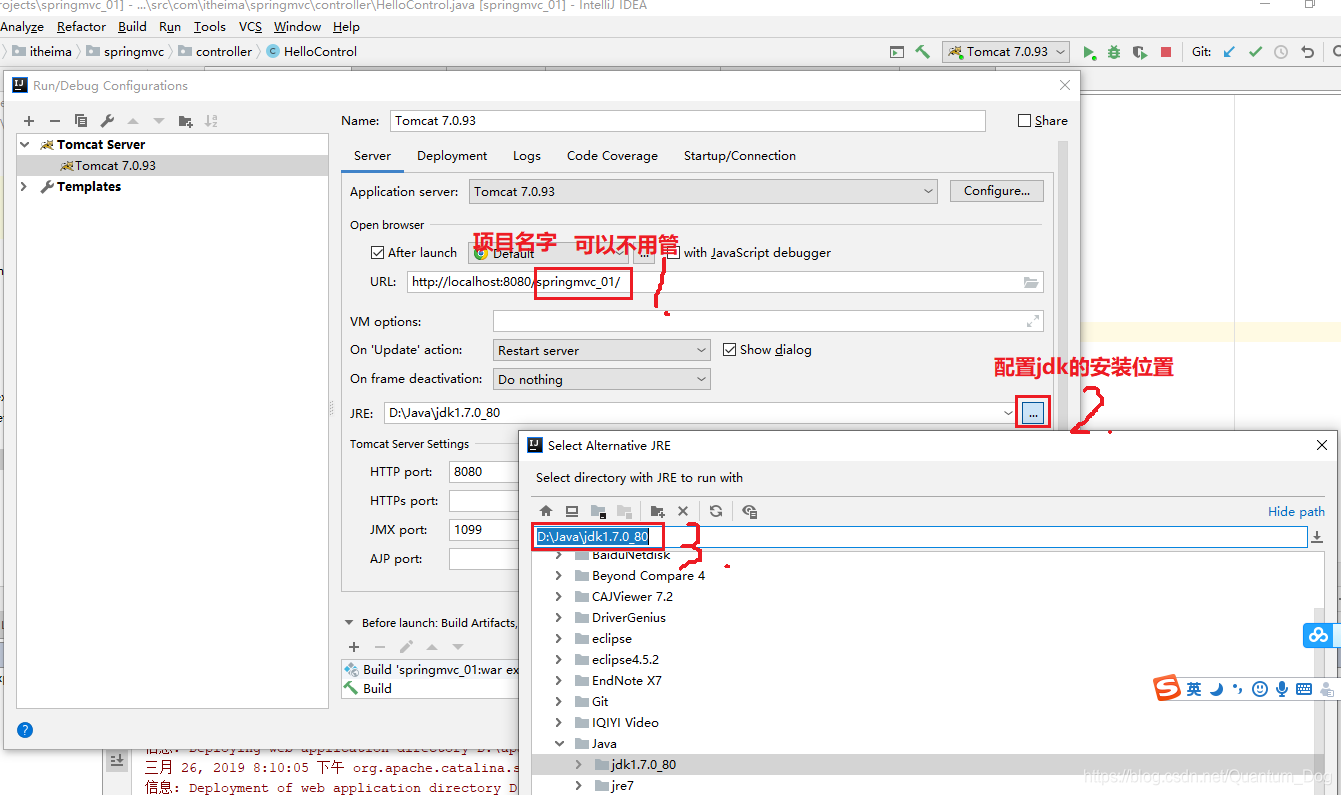Open the Startup/Connection tab
1341x795 pixels.
(740, 156)
